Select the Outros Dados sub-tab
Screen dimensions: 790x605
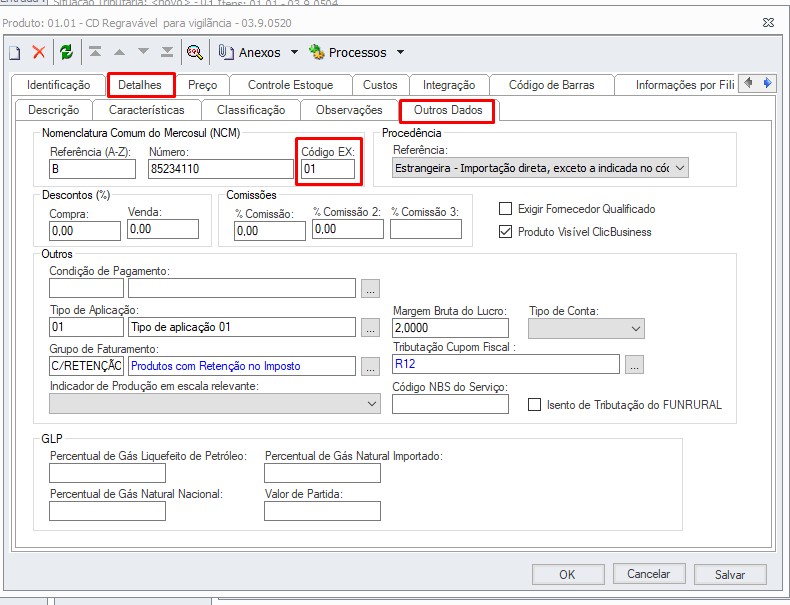click(x=448, y=110)
